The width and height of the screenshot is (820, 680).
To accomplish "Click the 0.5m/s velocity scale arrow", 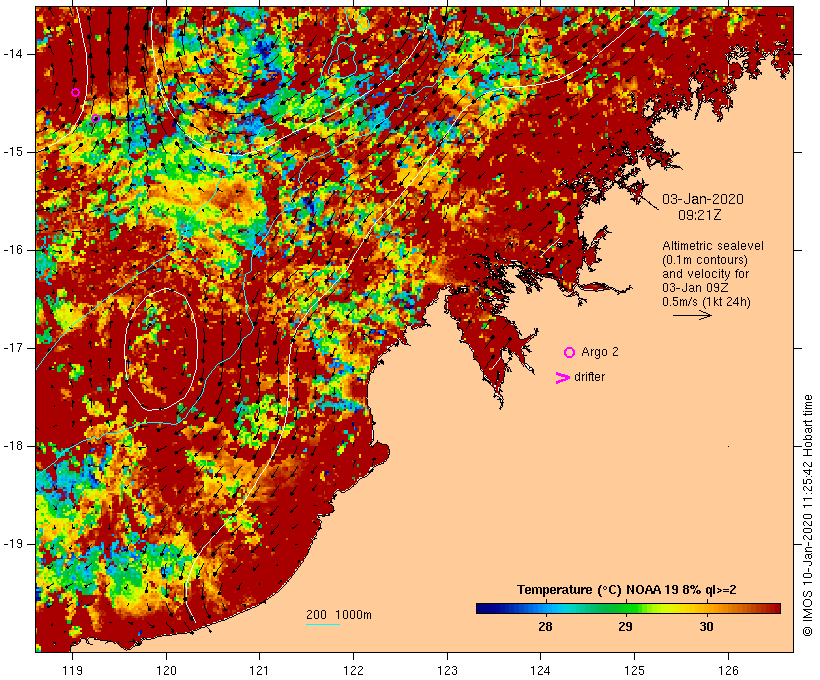I will pyautogui.click(x=692, y=315).
